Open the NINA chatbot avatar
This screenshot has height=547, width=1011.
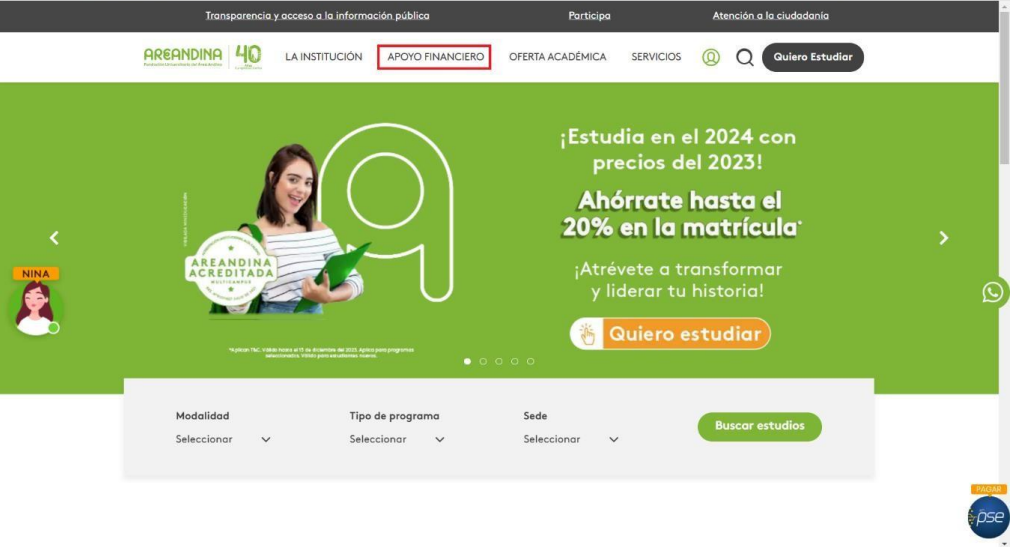pos(36,307)
